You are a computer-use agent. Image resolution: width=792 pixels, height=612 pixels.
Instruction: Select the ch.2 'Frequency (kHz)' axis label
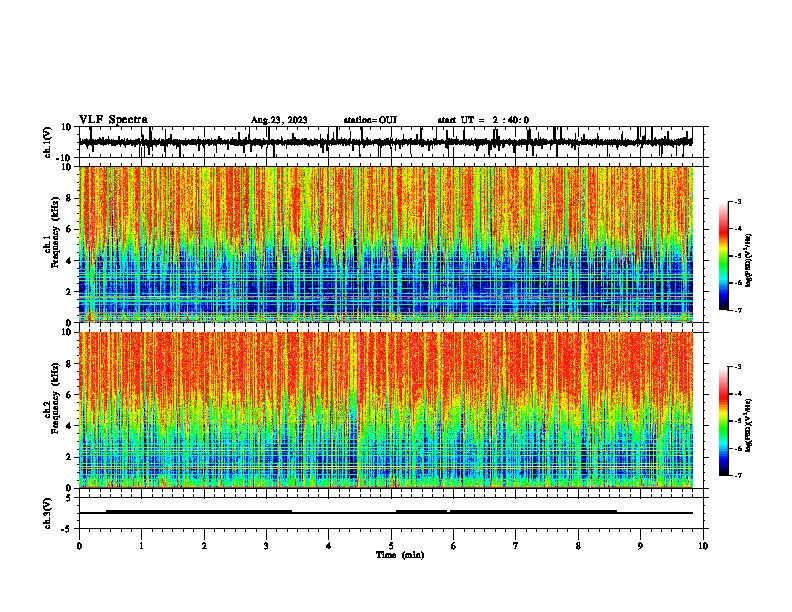[55, 397]
